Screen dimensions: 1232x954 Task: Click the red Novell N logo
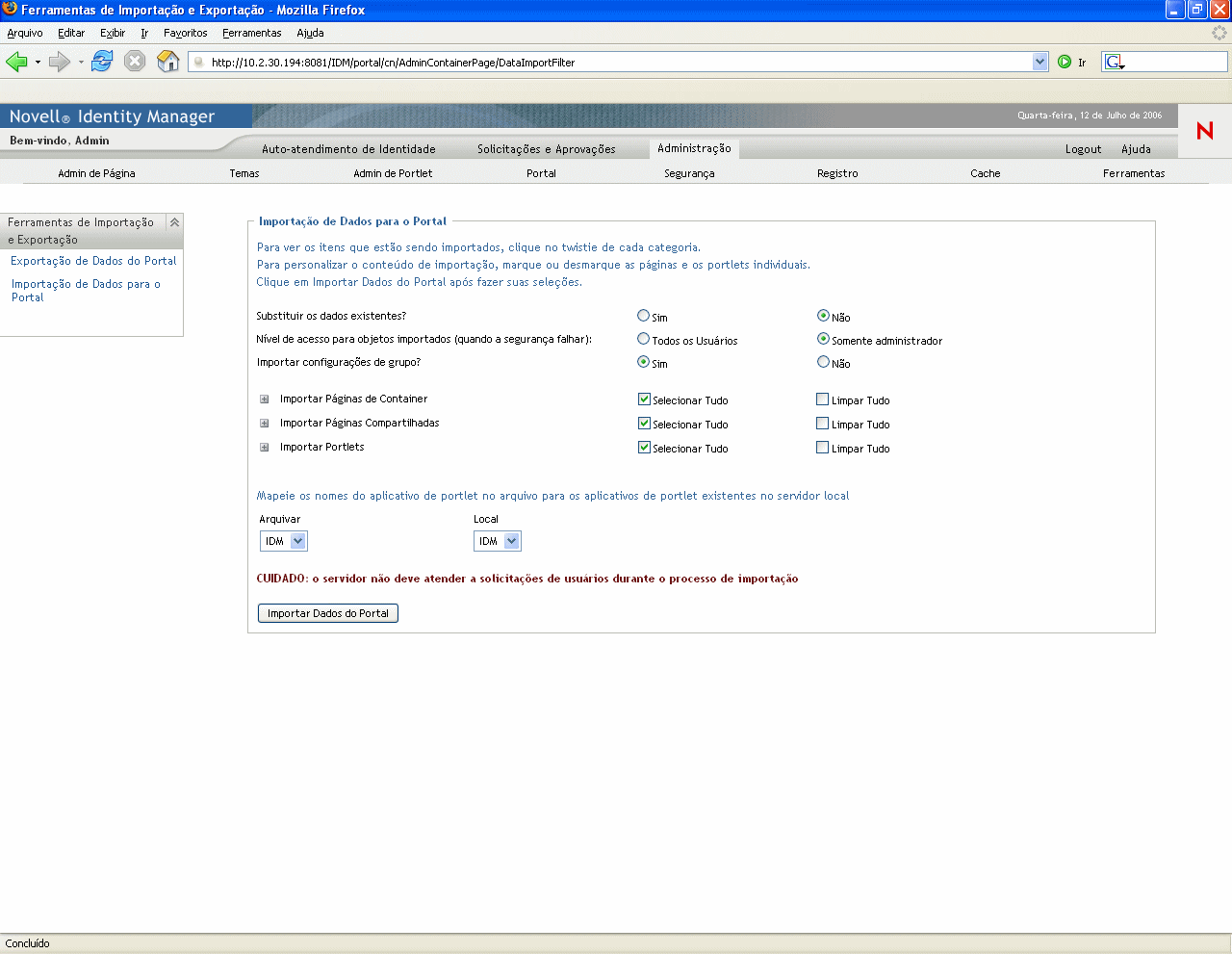coord(1205,130)
